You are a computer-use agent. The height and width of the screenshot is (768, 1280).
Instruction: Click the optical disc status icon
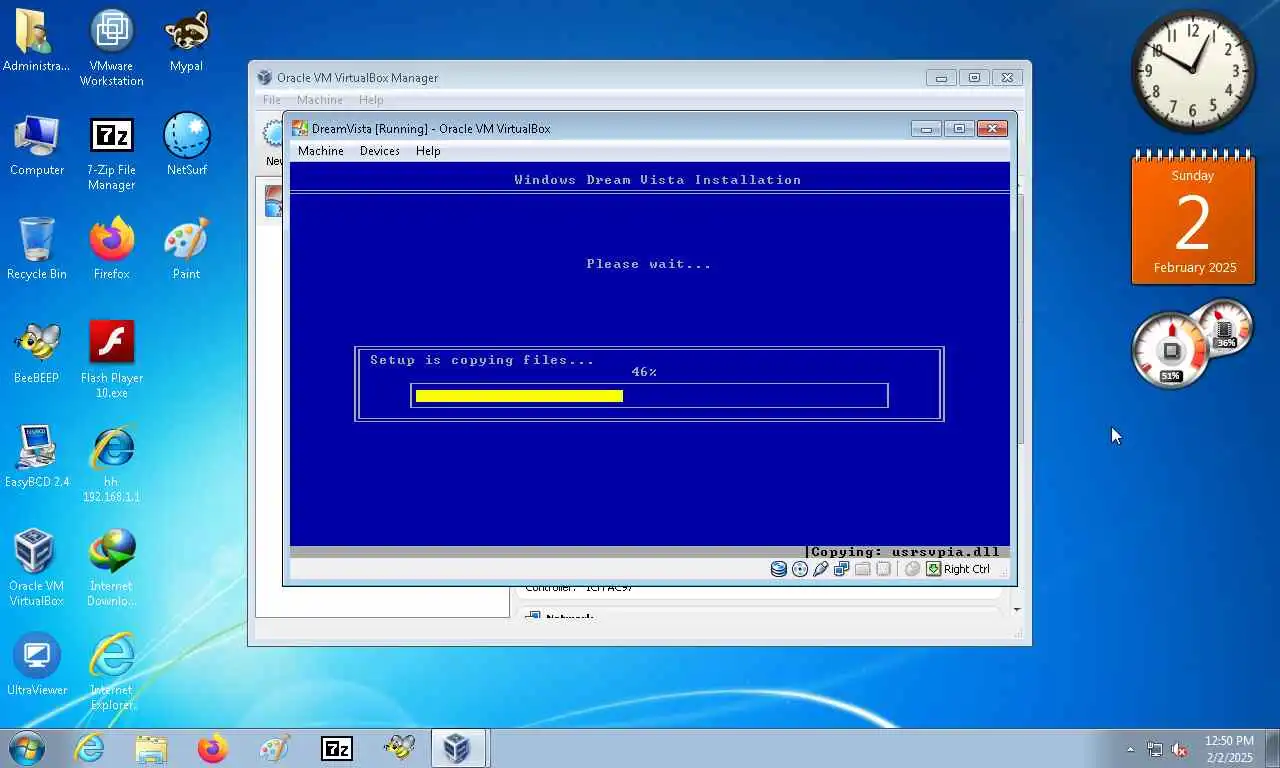tap(799, 569)
